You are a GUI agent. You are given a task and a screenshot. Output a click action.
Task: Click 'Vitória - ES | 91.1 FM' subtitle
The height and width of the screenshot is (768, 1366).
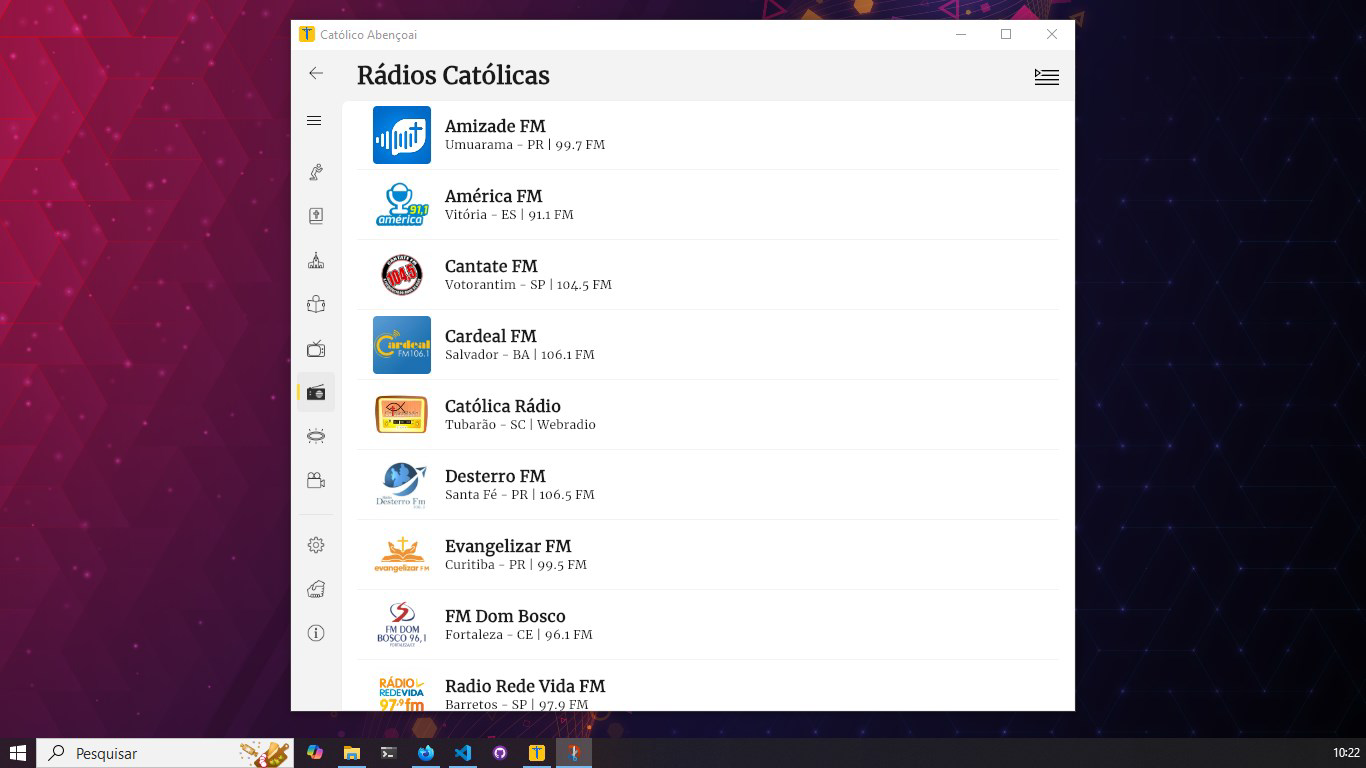(509, 215)
